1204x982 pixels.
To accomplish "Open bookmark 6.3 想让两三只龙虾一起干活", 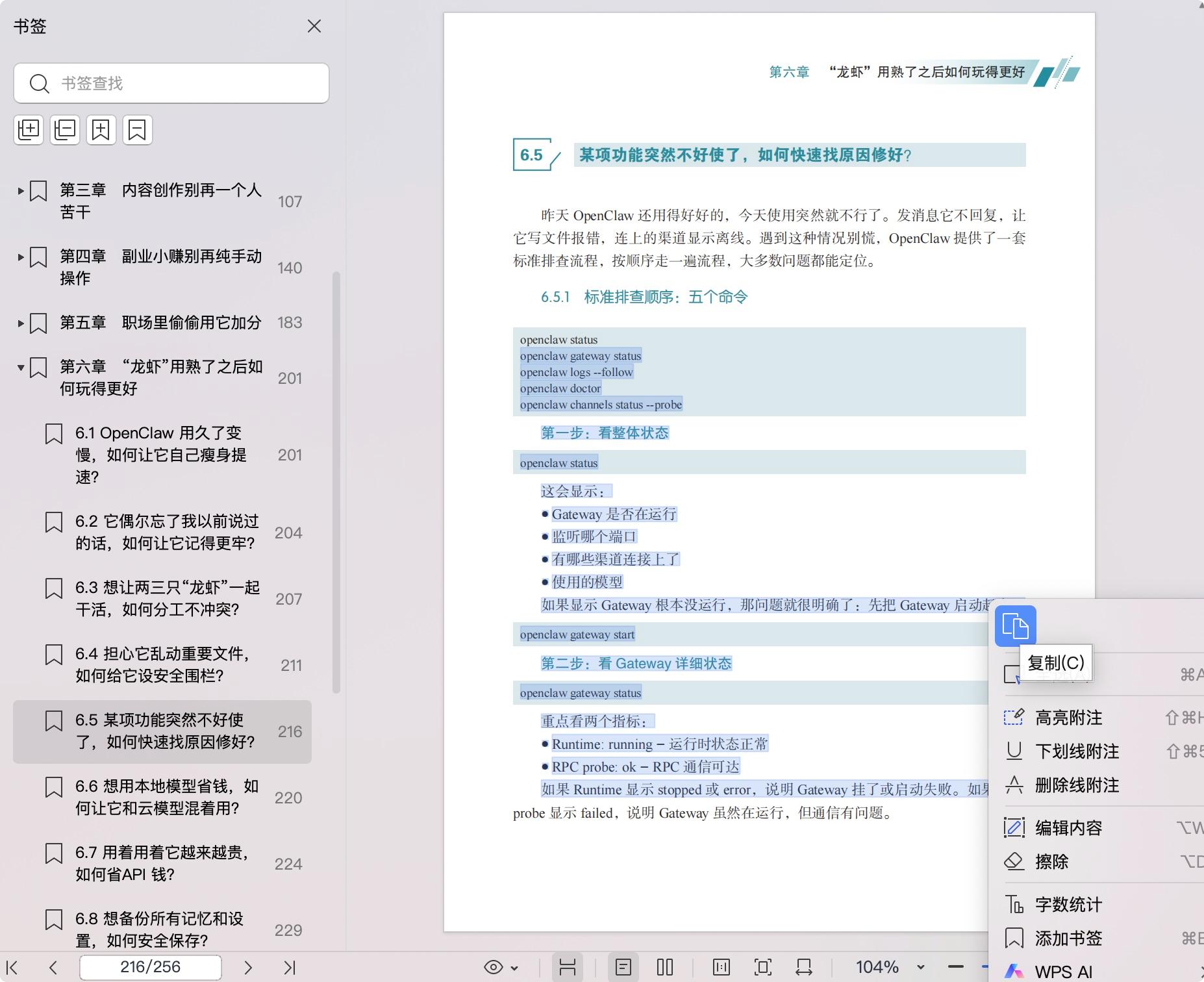I will pyautogui.click(x=168, y=598).
